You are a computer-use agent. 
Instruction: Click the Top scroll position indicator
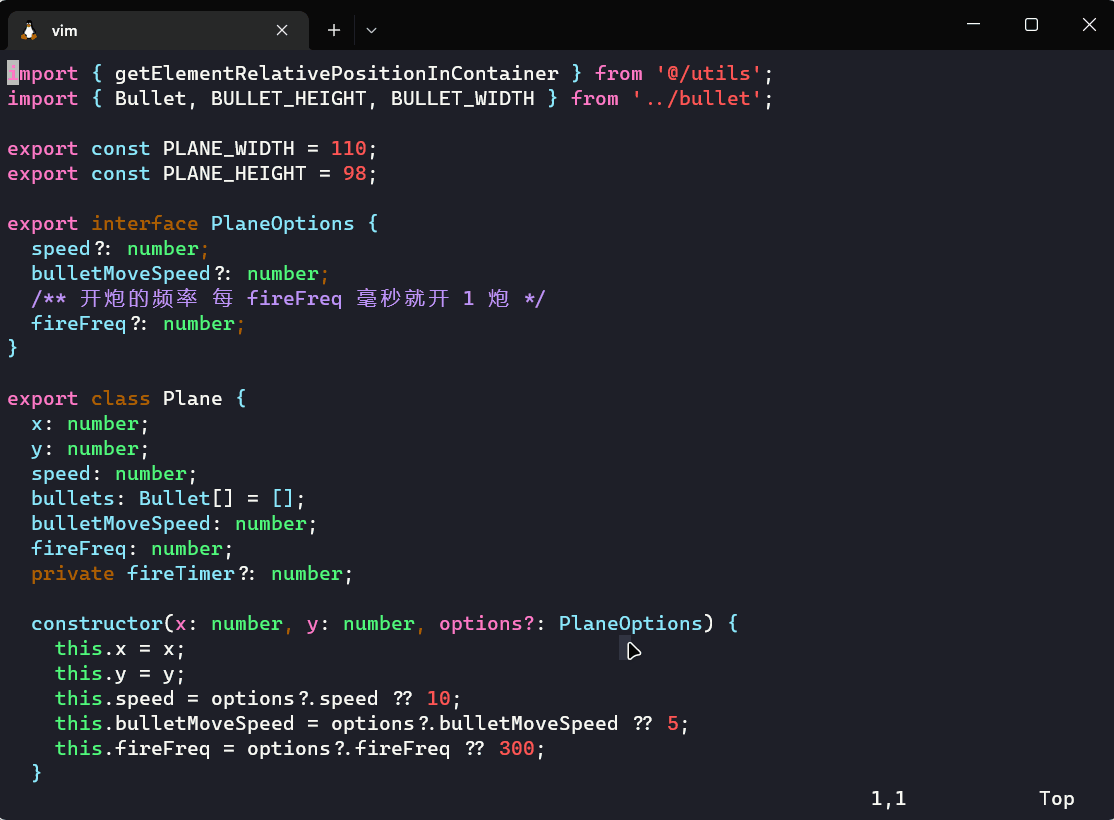click(x=1056, y=799)
